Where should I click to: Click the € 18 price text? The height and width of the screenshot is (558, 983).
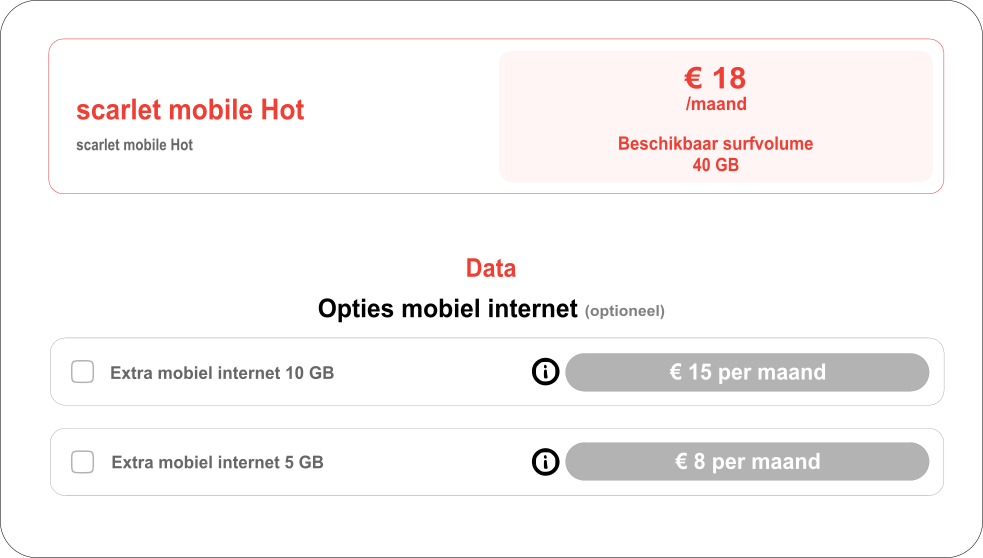715,78
